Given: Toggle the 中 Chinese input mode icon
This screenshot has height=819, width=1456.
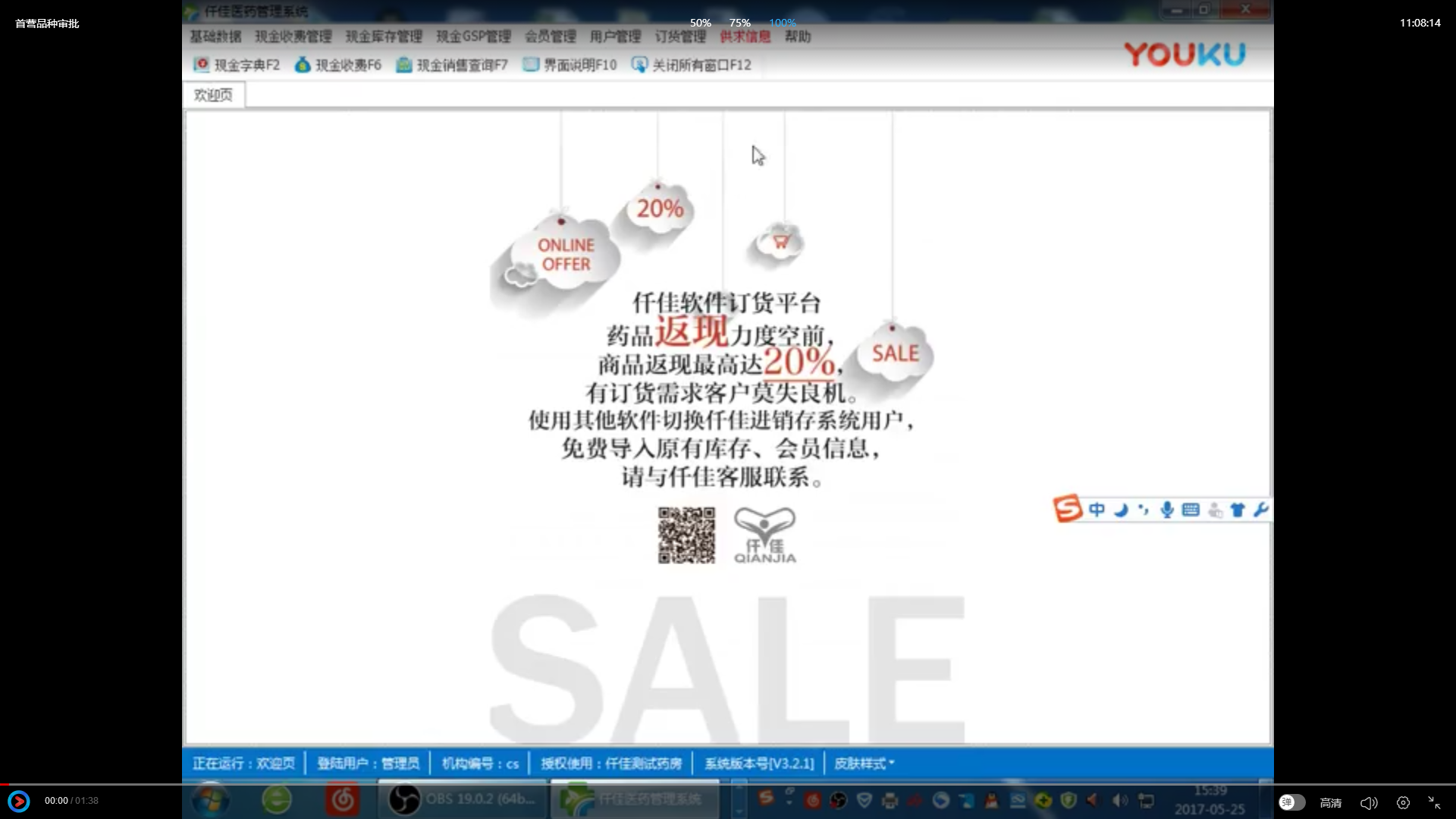Looking at the screenshot, I should tap(1097, 510).
